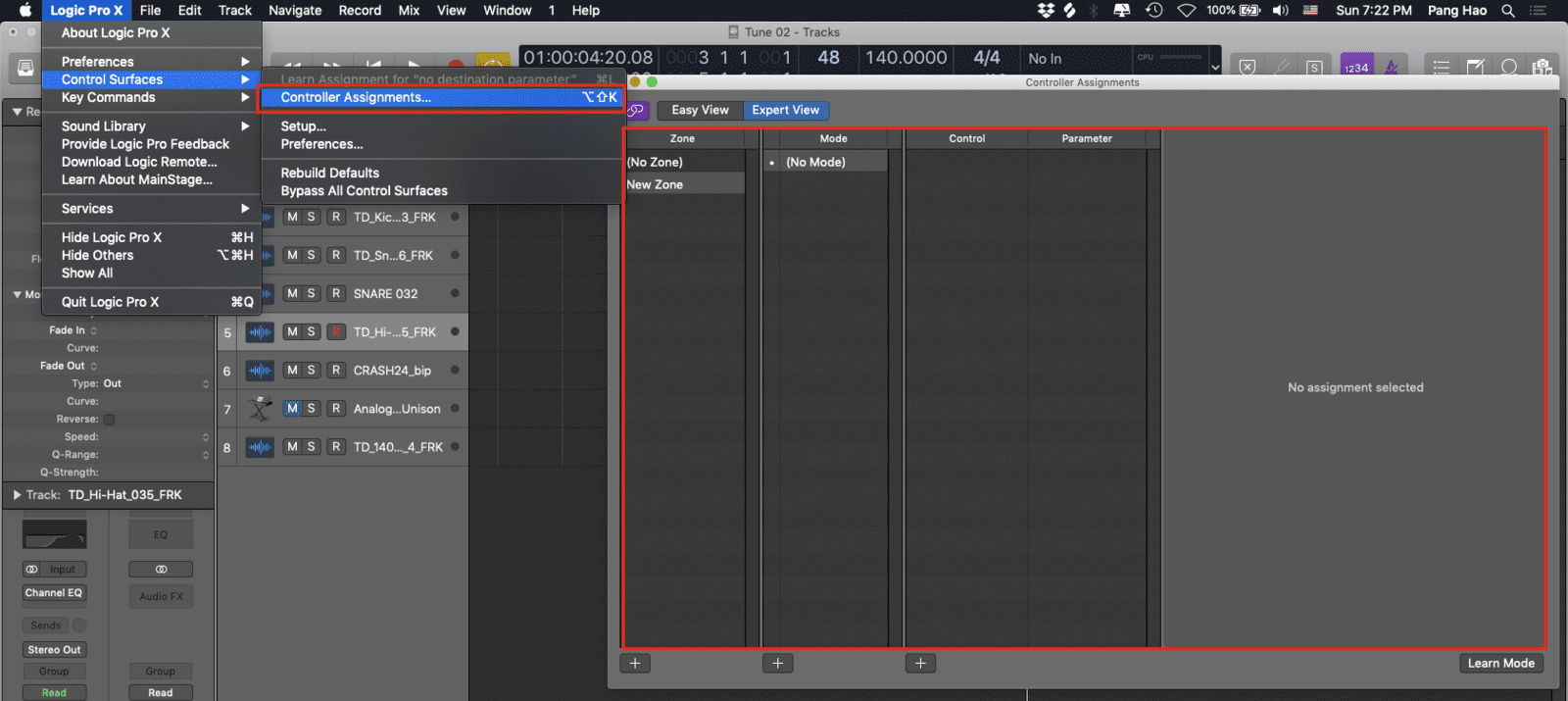Open the LCD display mode chevron
Screen dimensions: 1568x701
click(x=1215, y=68)
